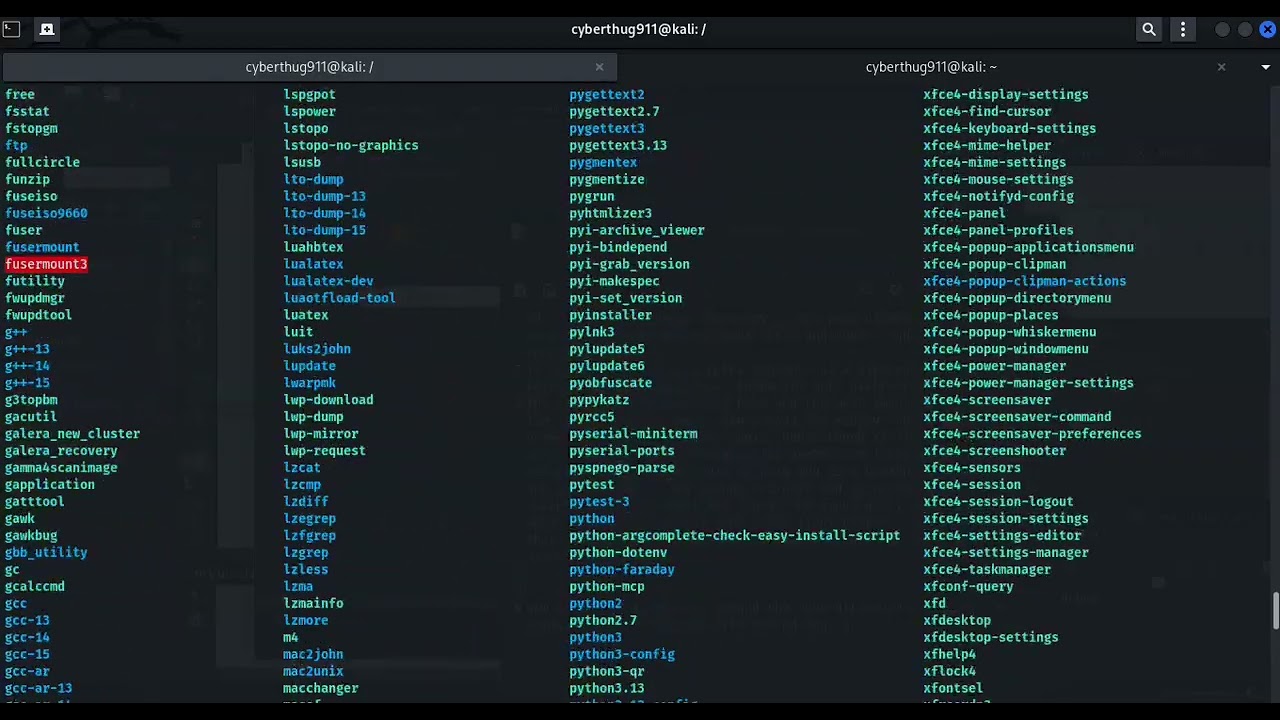The image size is (1280, 720).
Task: Switch to the 'cyberthug911@kali: /' tab
Action: [309, 67]
